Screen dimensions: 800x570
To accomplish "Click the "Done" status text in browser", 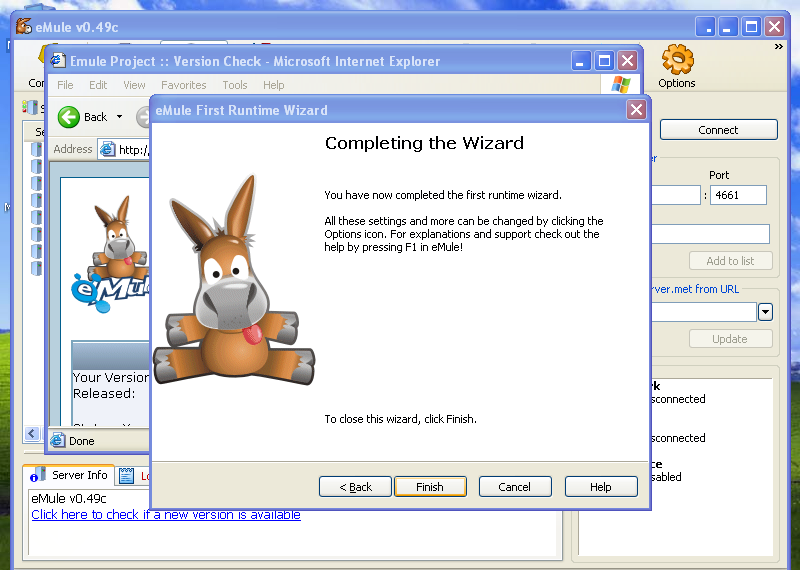I will coord(82,441).
